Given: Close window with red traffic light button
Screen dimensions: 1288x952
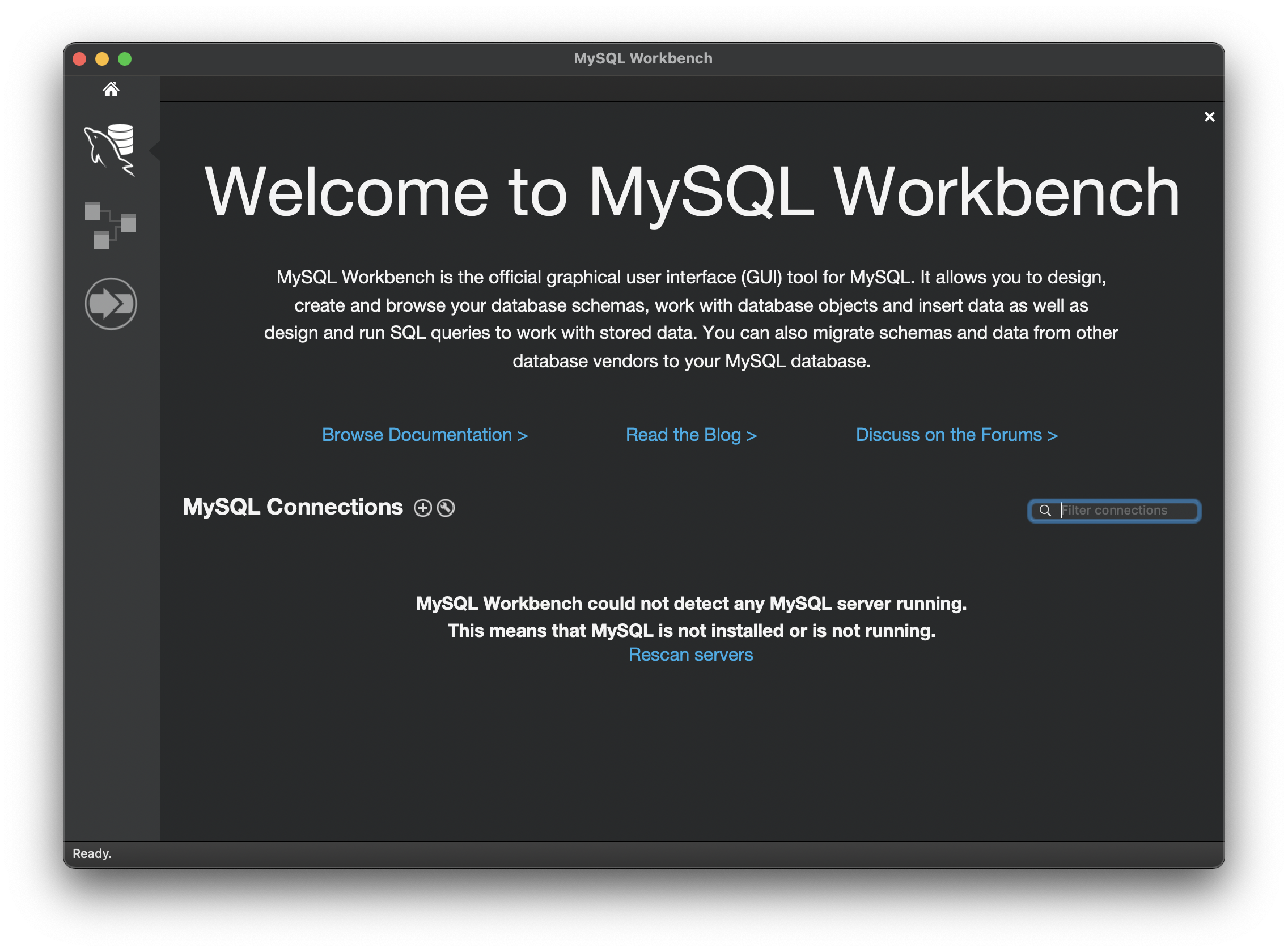Looking at the screenshot, I should tap(79, 59).
